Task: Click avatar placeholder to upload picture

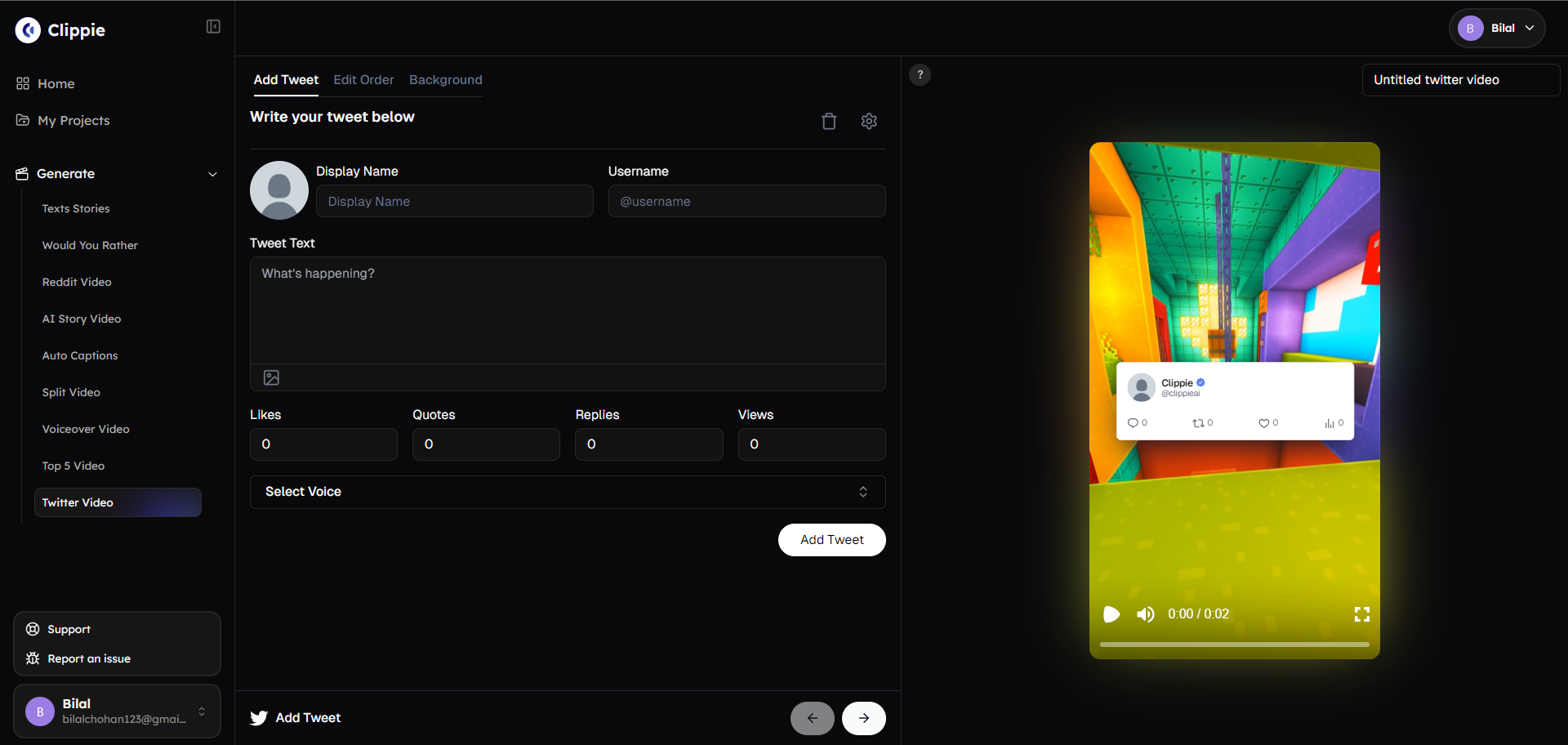Action: [x=279, y=190]
